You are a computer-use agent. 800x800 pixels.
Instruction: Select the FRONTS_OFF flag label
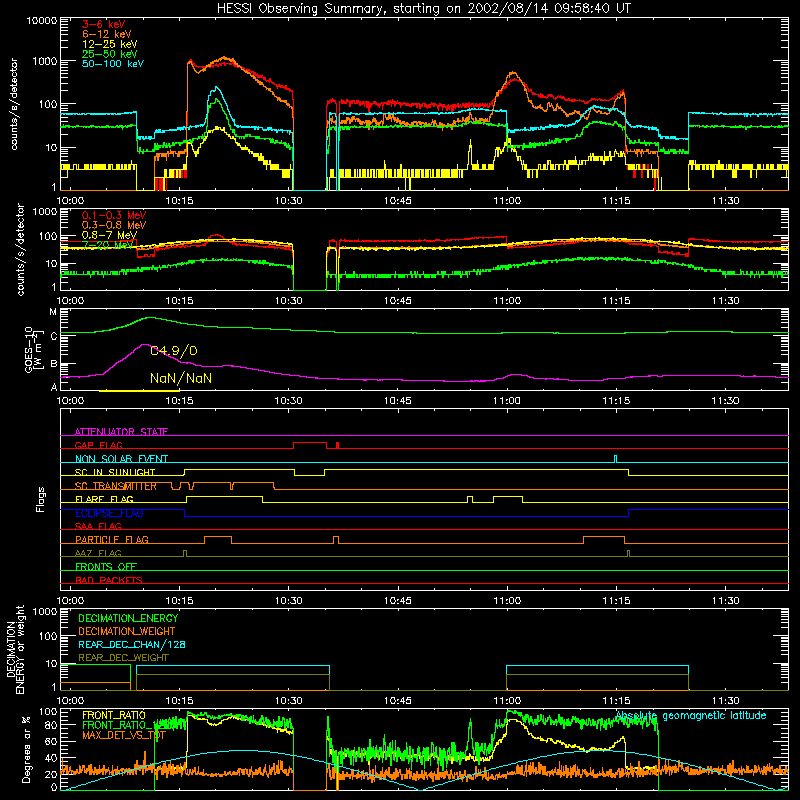click(x=106, y=566)
